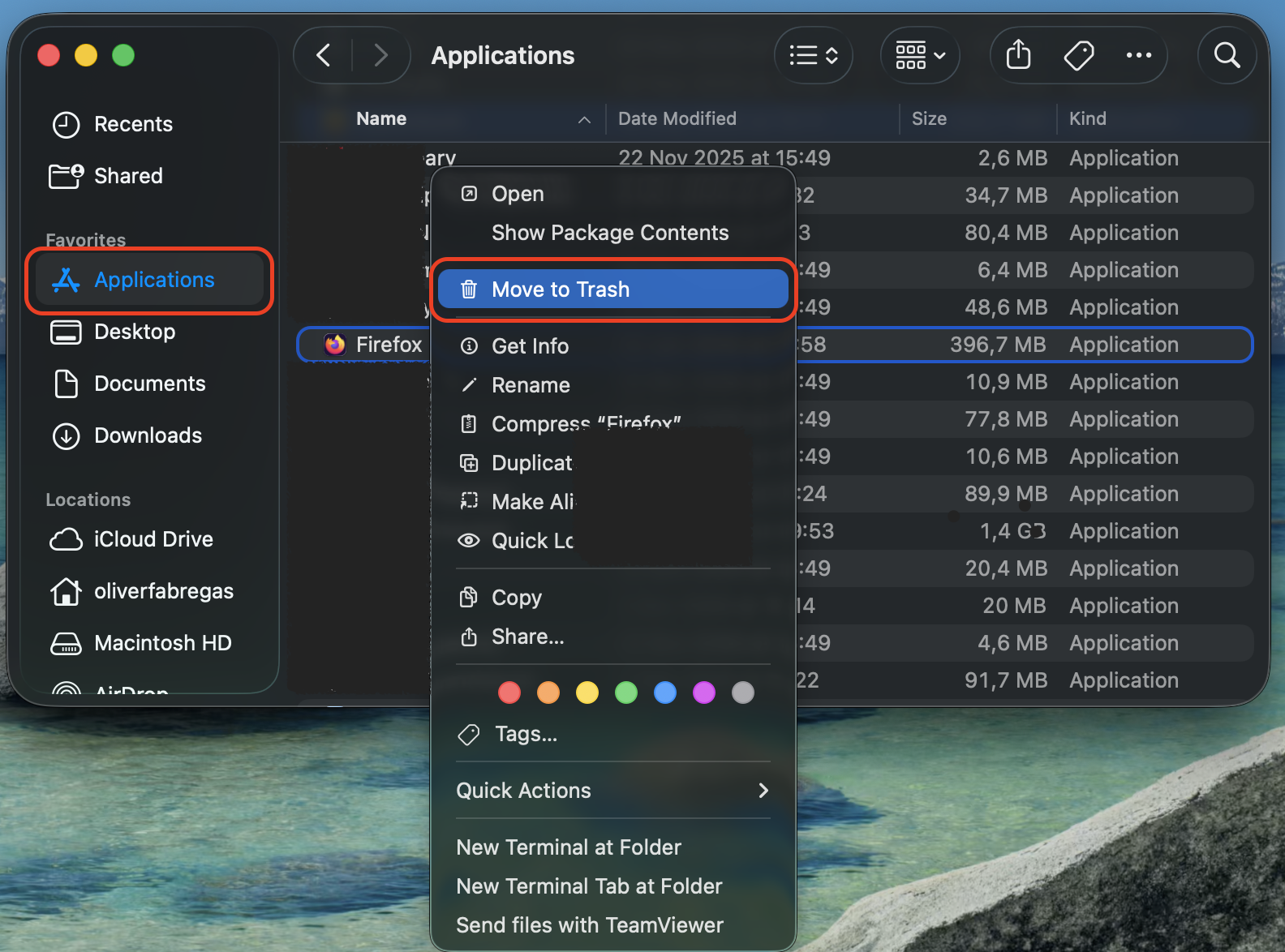Click the Trash icon beside Move to Trash

[469, 289]
